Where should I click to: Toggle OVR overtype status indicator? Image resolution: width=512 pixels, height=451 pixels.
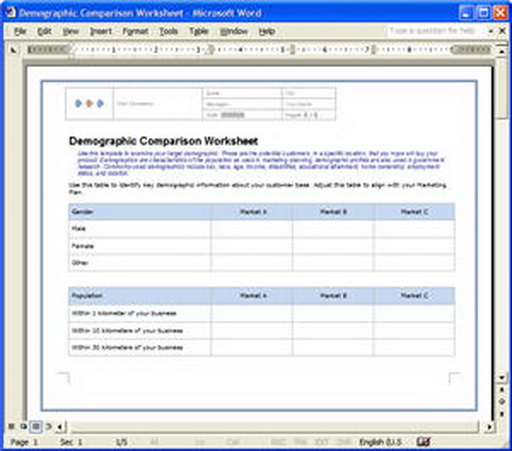coord(343,442)
